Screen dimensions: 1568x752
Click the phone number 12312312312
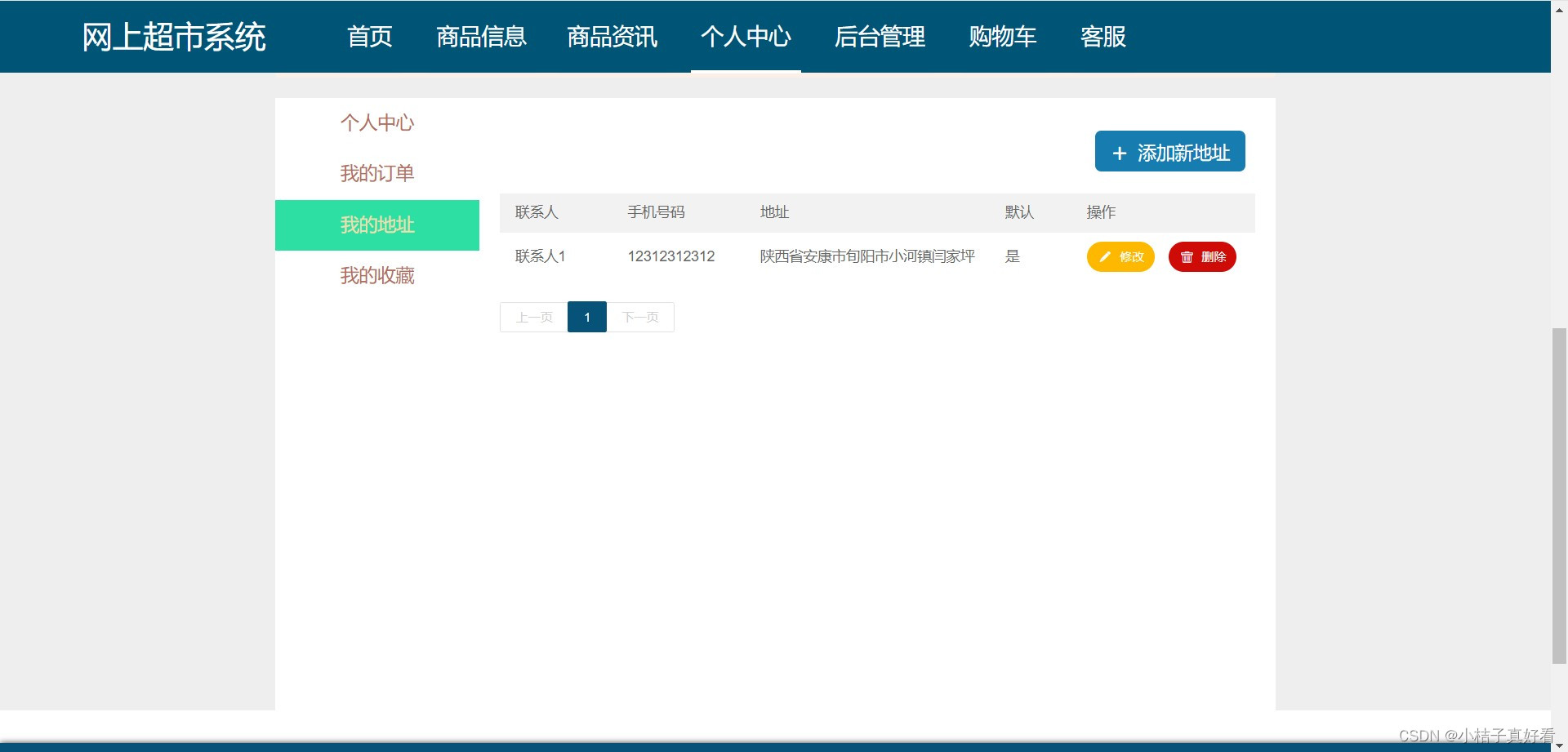pyautogui.click(x=671, y=256)
